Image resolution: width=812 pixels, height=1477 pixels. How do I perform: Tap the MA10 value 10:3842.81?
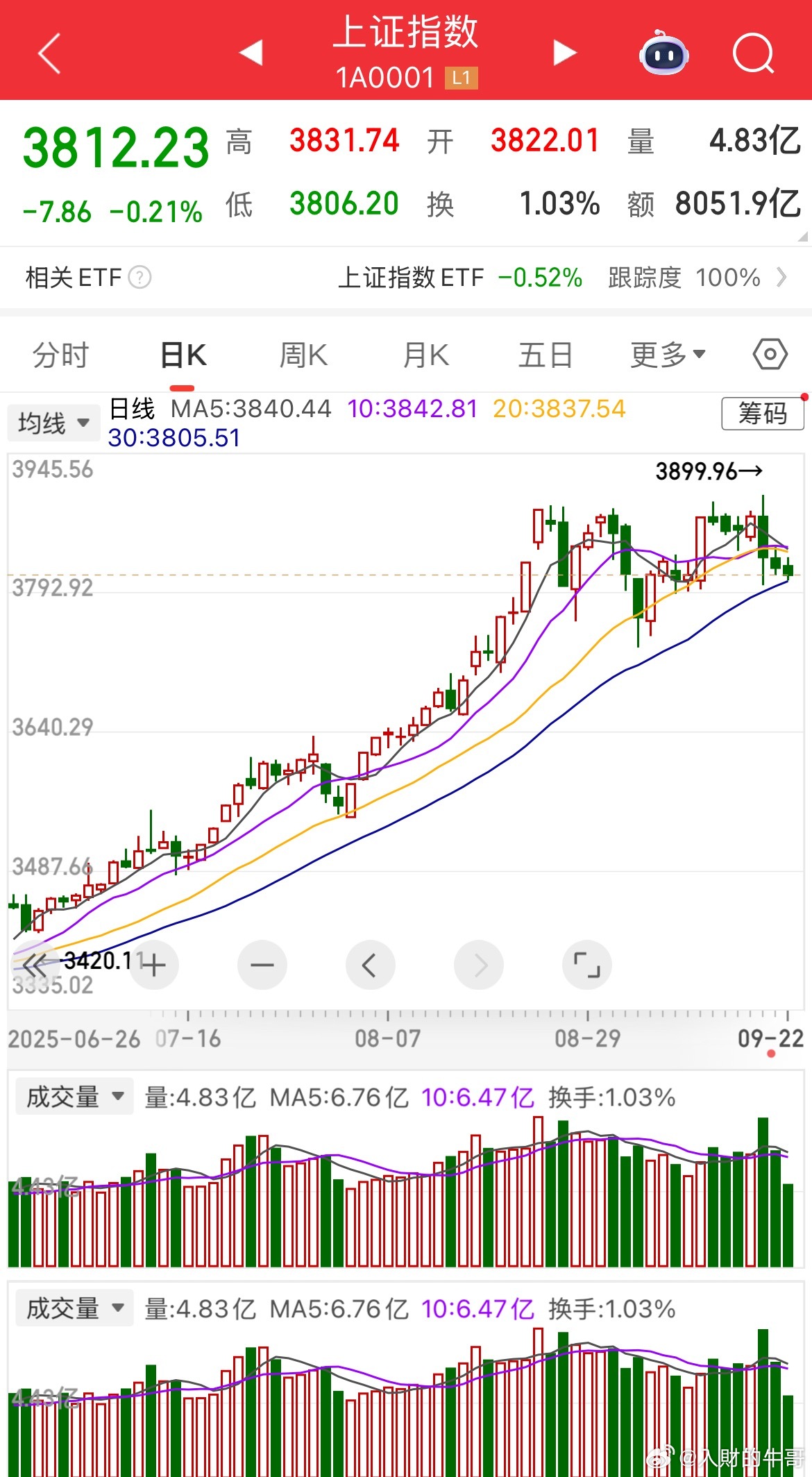coord(412,409)
